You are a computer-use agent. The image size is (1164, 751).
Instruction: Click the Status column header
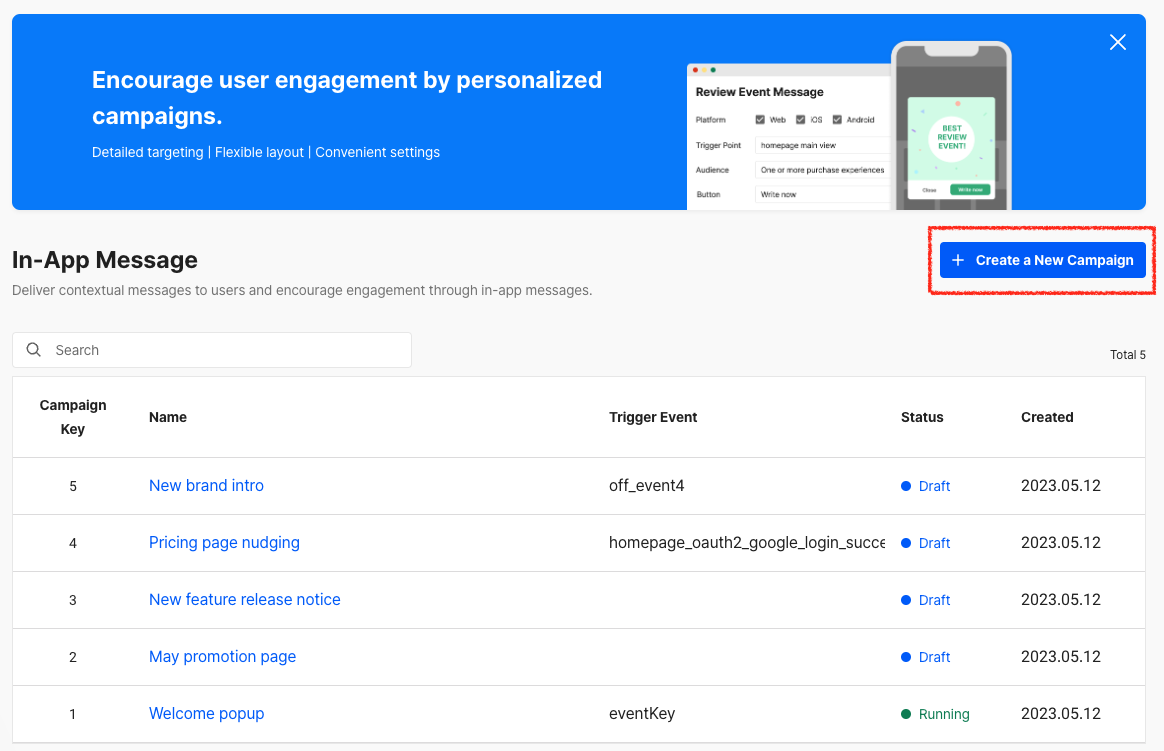922,417
